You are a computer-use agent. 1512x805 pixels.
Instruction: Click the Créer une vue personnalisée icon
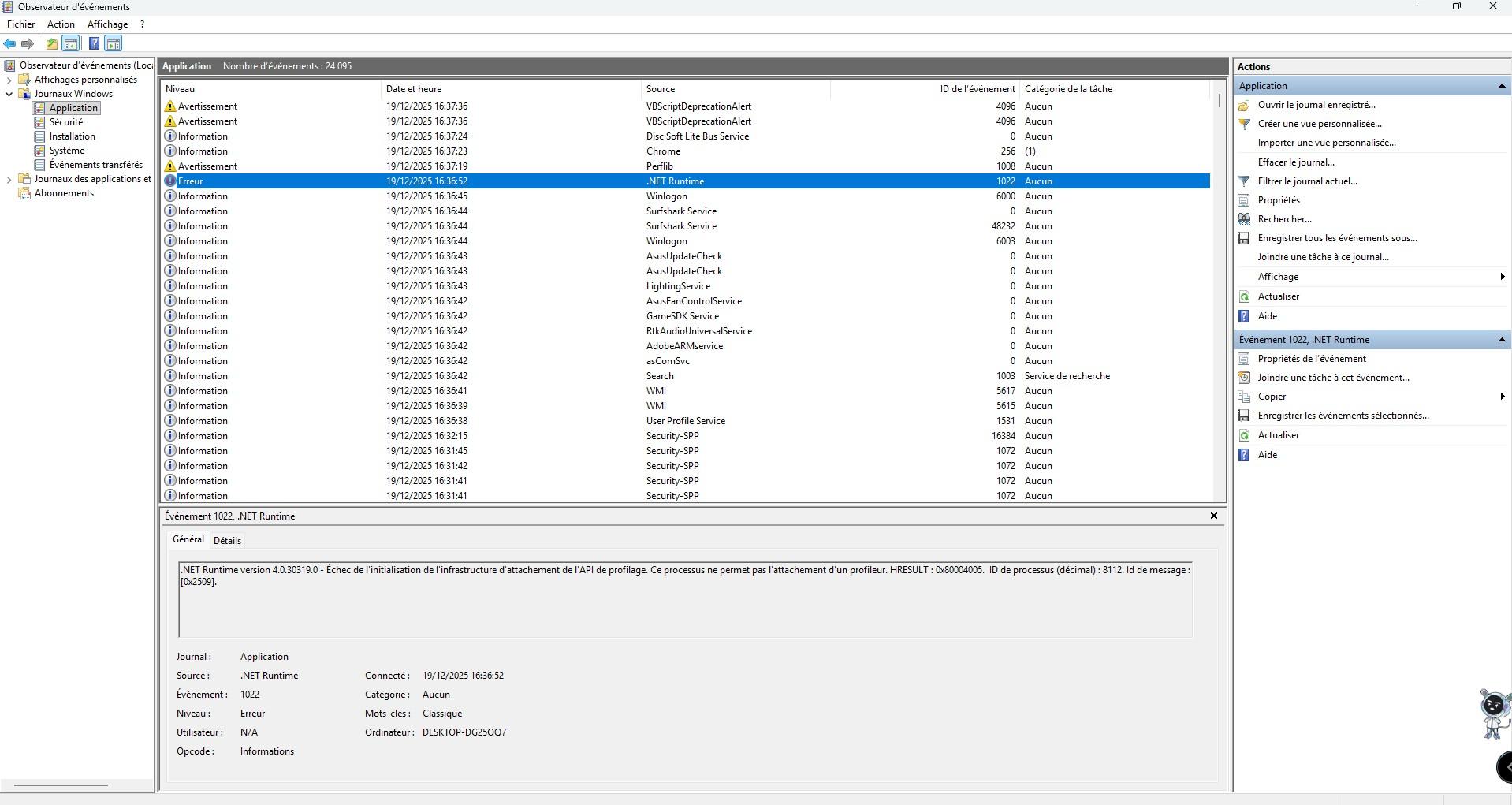(1244, 124)
